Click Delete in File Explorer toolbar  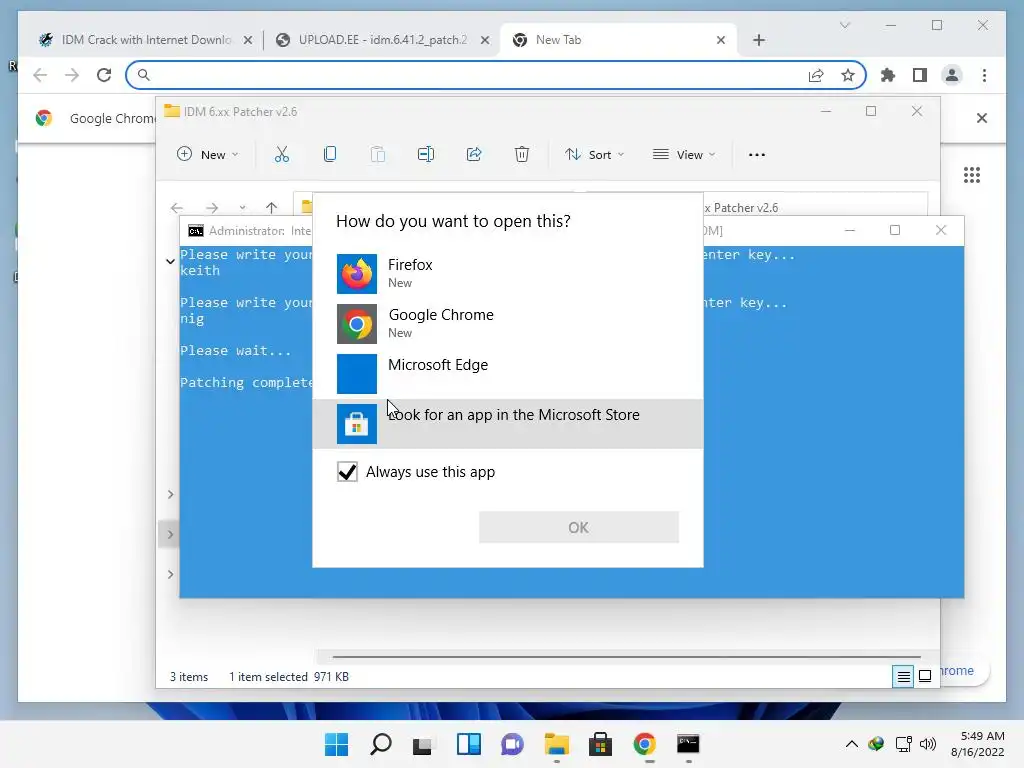522,155
